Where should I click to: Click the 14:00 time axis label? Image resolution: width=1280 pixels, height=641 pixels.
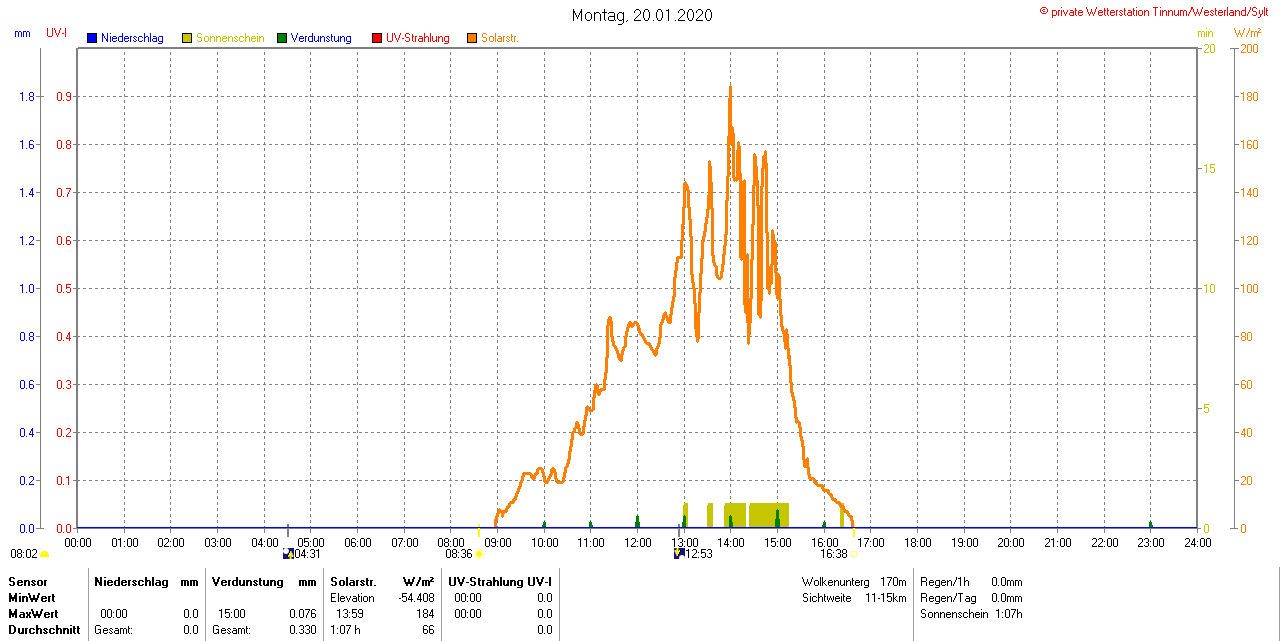point(731,543)
